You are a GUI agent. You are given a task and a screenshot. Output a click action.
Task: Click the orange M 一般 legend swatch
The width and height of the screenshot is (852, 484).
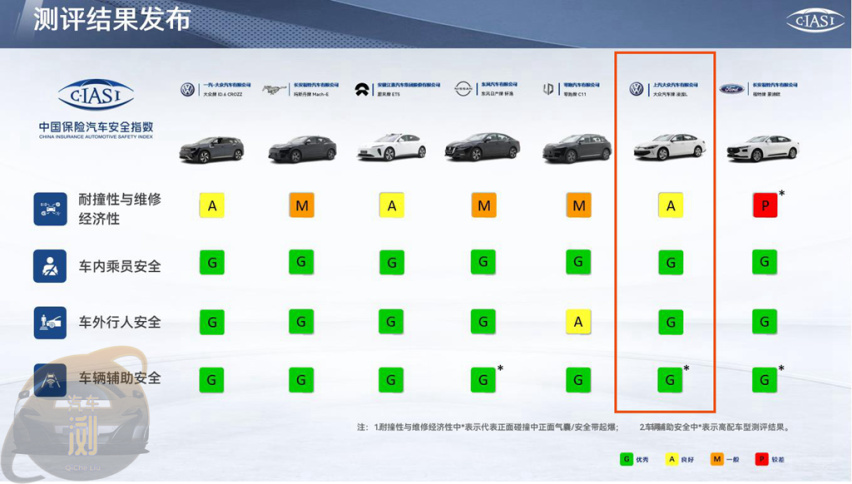717,459
